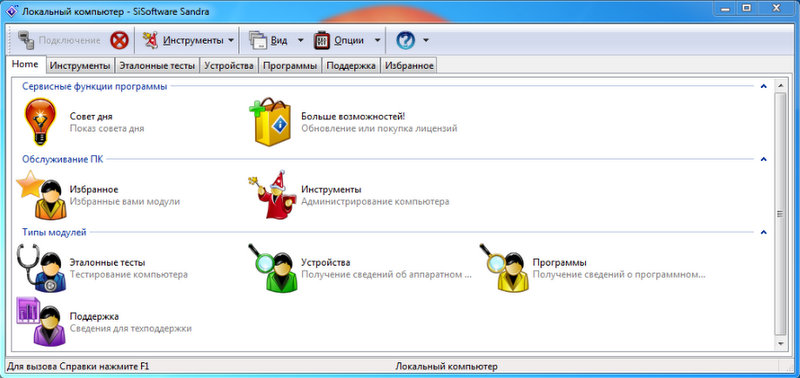Click the Избранные вами модули description
The image size is (800, 378).
point(125,202)
